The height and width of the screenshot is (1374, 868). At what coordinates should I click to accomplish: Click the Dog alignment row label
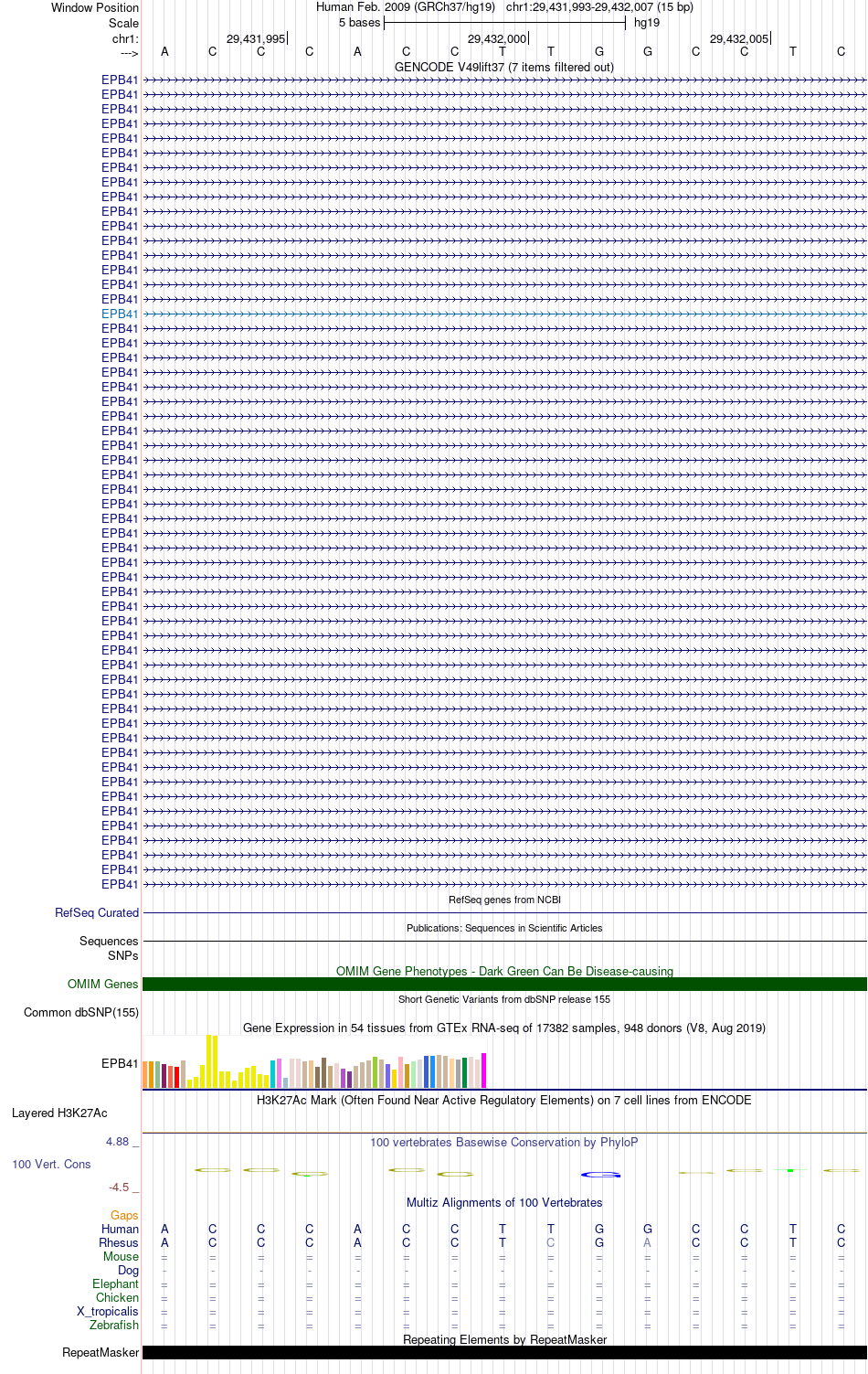click(128, 1270)
